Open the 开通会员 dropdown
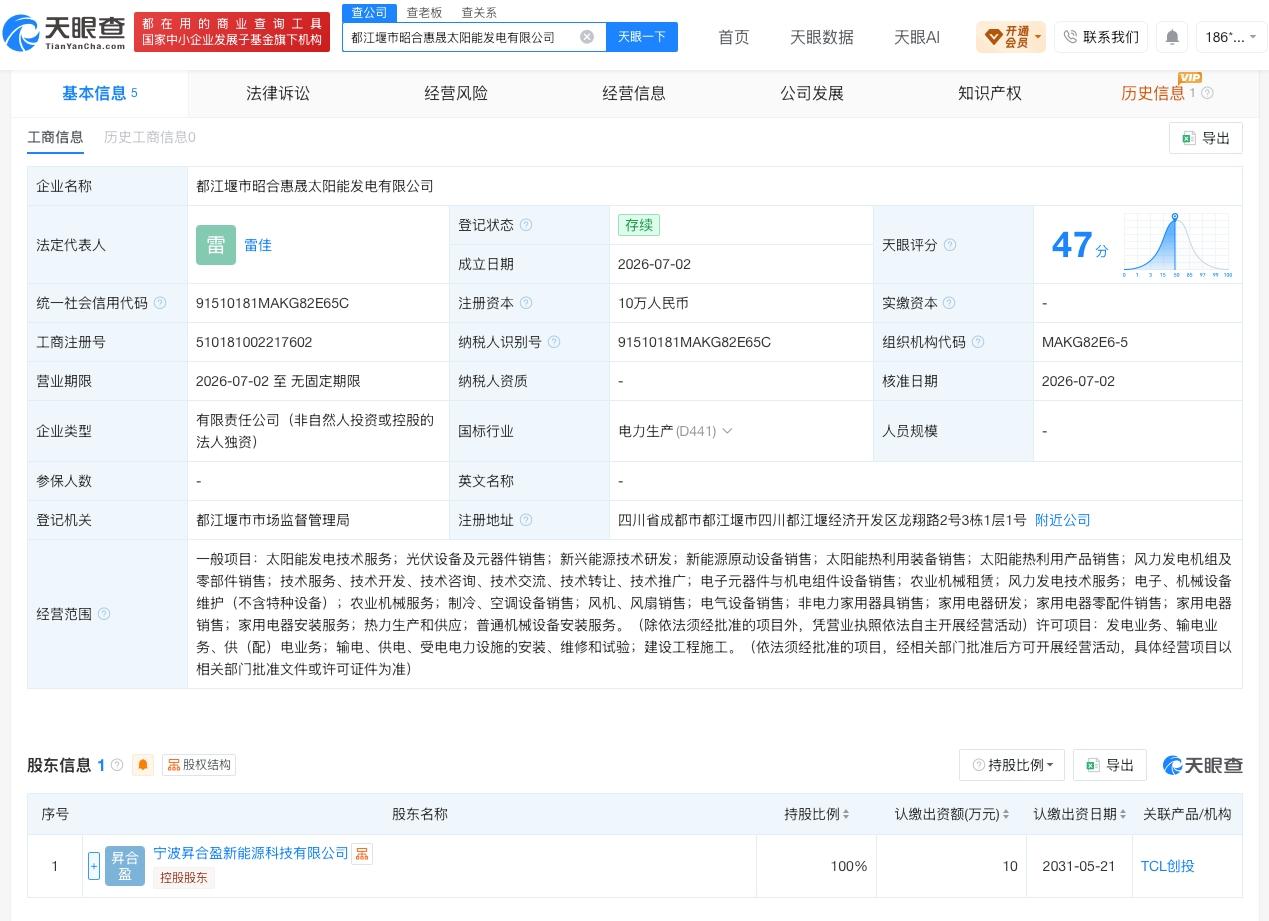 [1011, 37]
